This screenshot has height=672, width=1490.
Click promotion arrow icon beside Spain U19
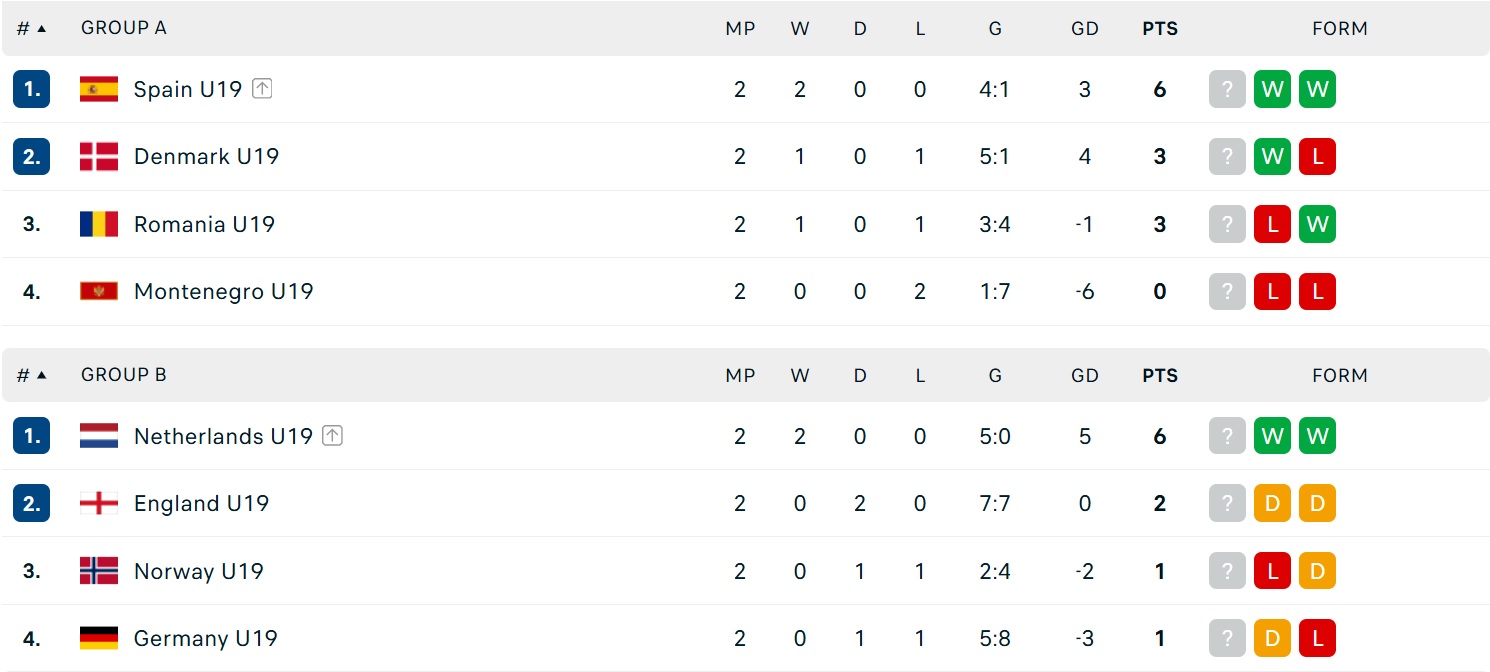click(x=262, y=89)
